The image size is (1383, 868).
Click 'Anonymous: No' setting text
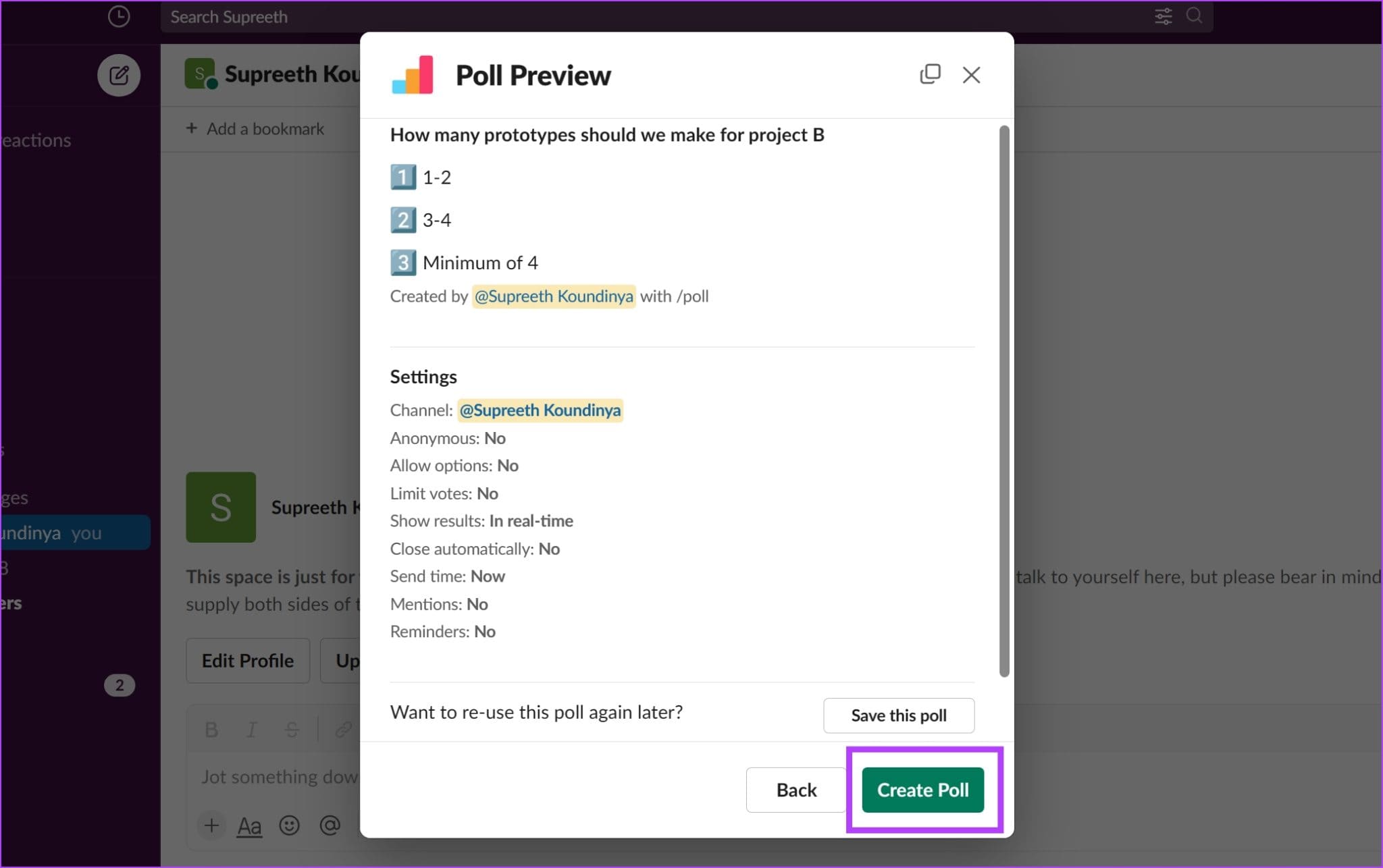448,439
